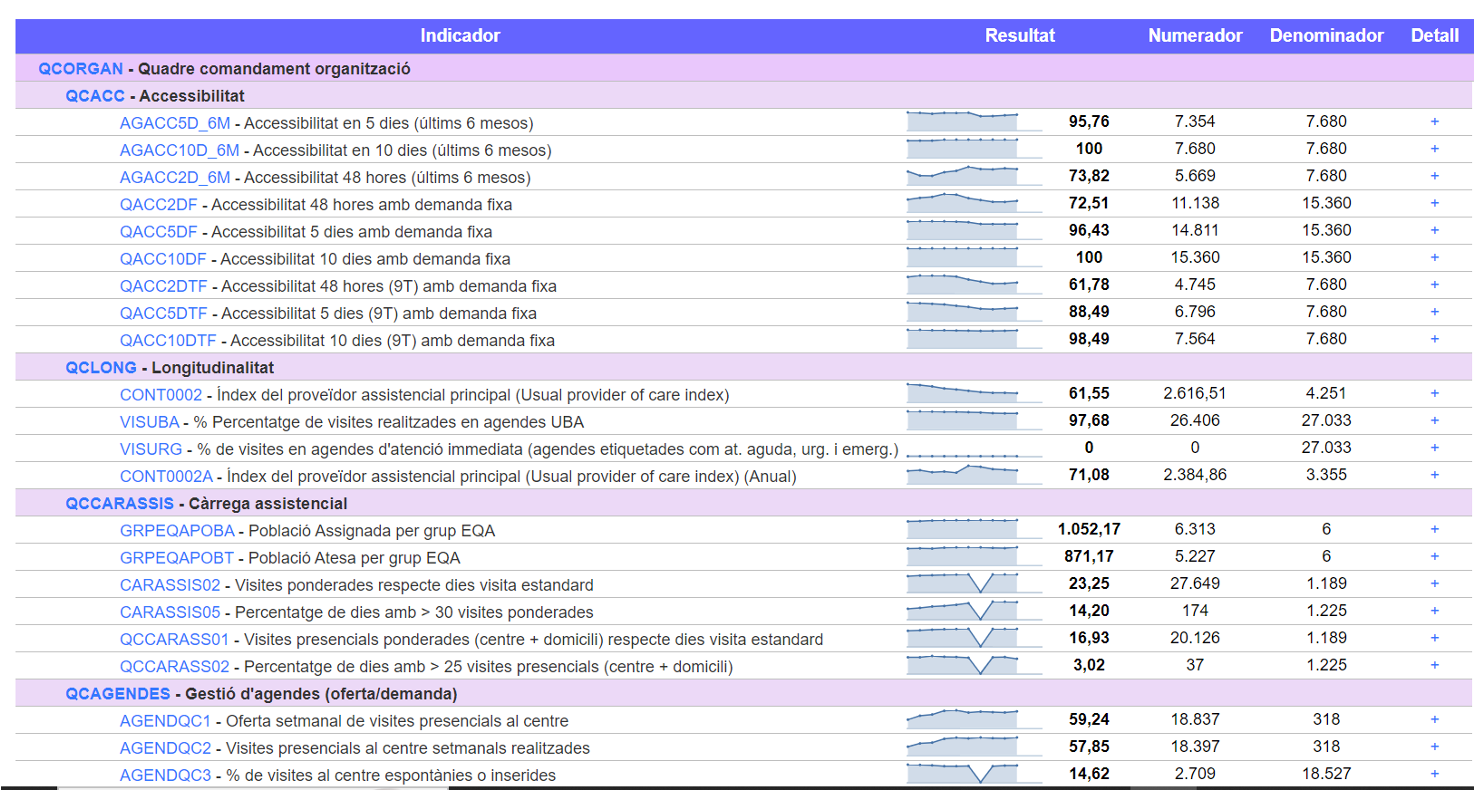1474x790 pixels.
Task: Expand detail plus for AGACC5D_6M row
Action: [1434, 121]
